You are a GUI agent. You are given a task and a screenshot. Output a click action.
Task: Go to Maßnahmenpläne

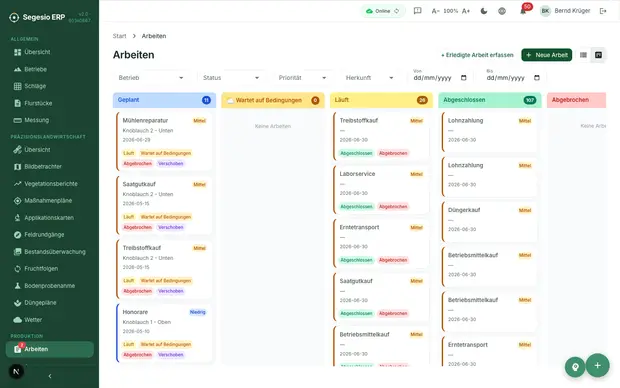coord(49,201)
